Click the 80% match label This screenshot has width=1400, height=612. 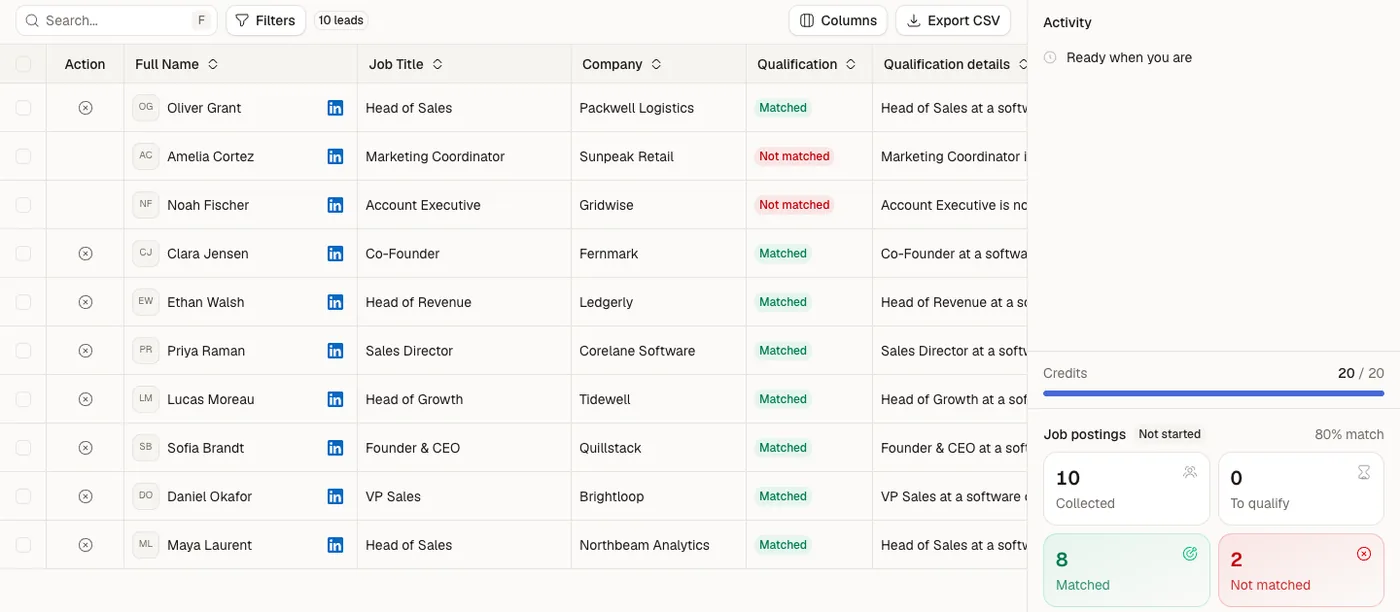(x=1349, y=434)
